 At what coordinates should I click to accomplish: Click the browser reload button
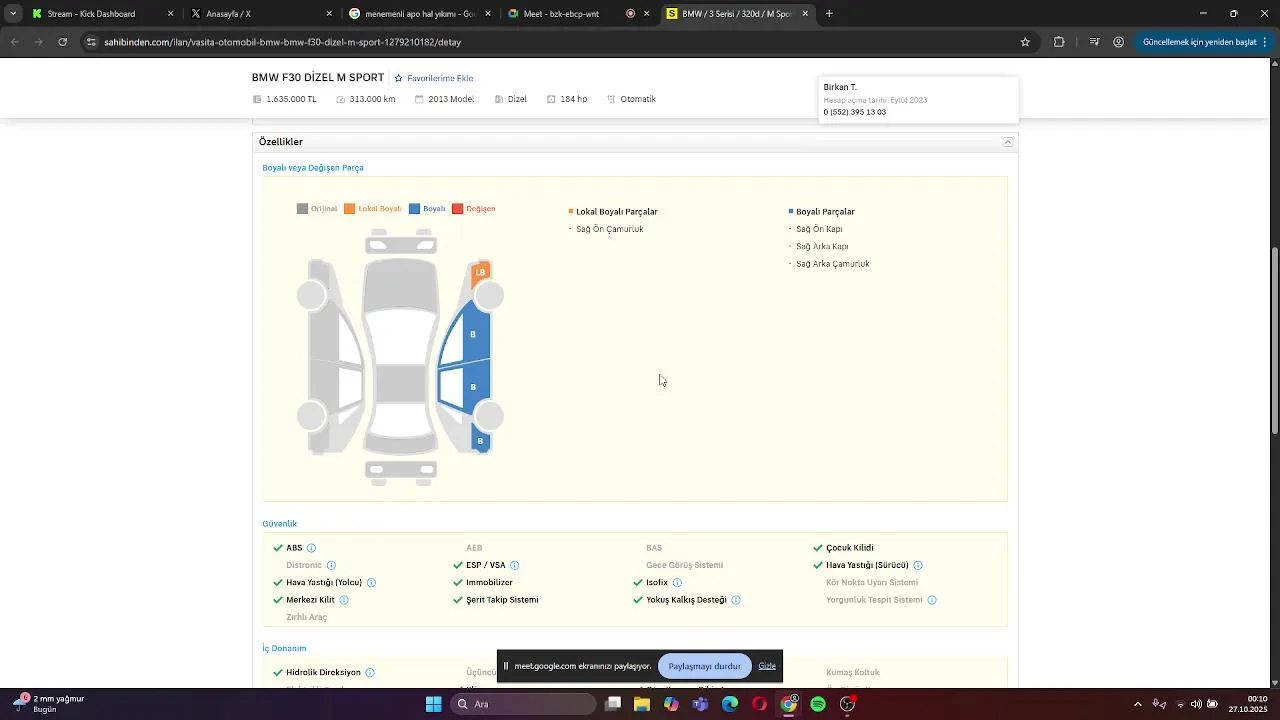pyautogui.click(x=62, y=42)
